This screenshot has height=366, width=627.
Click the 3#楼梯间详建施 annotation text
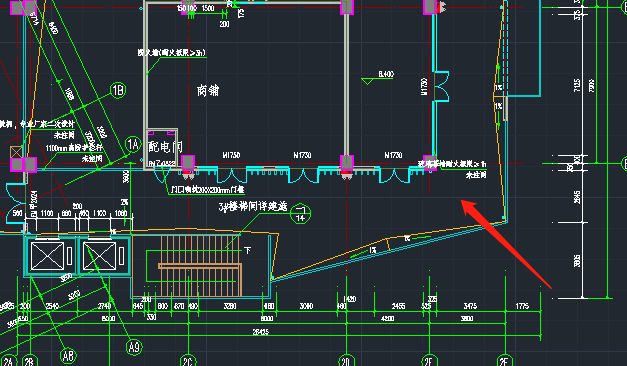(253, 206)
